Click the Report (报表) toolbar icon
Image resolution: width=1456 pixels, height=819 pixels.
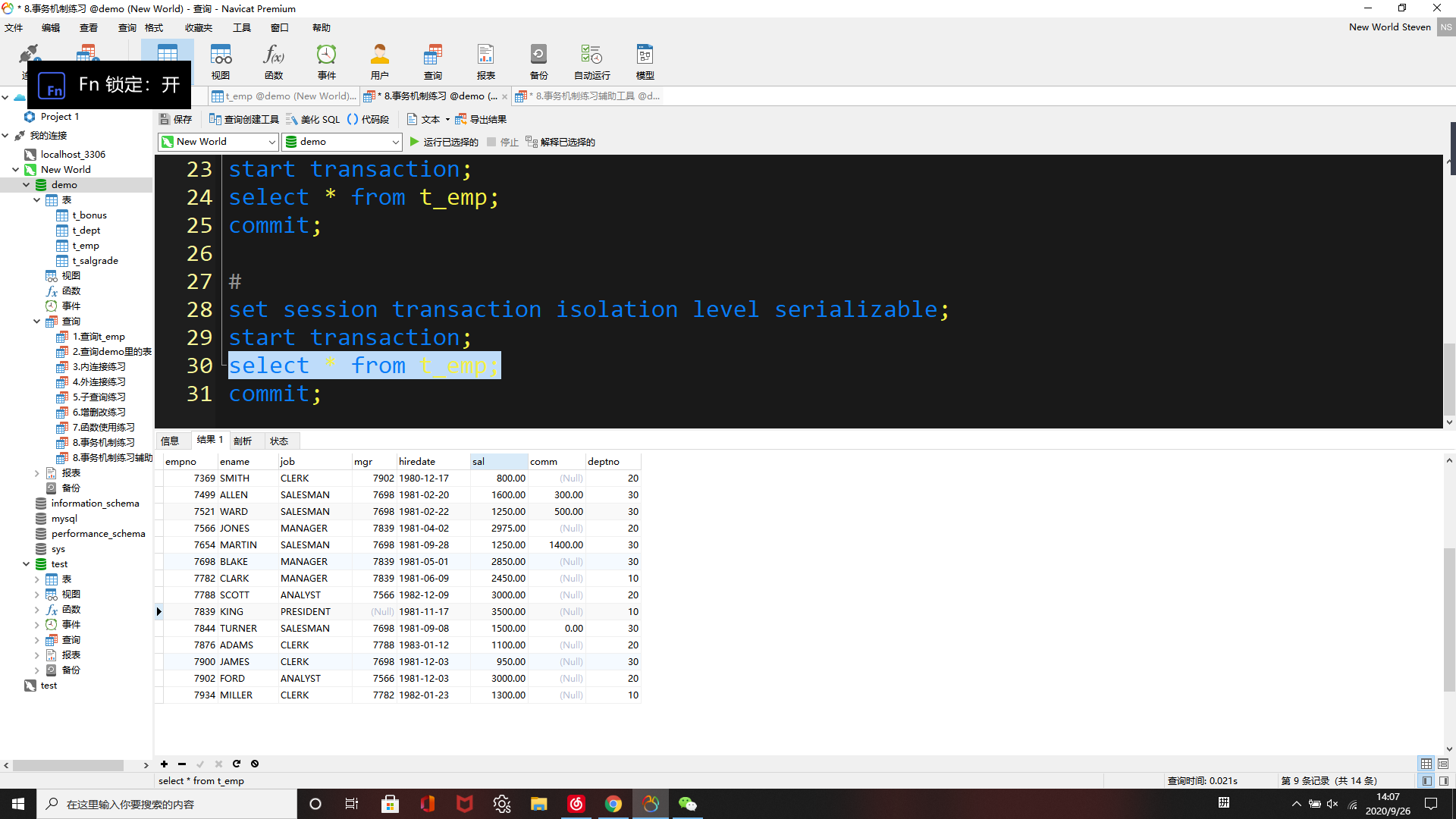485,61
